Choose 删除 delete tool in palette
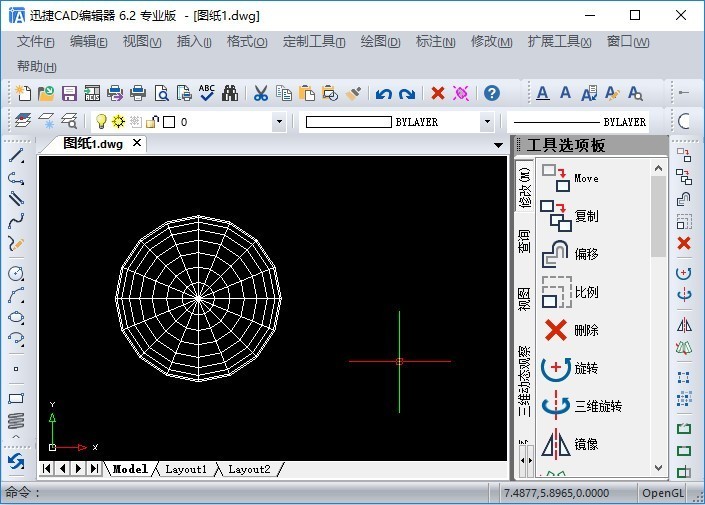 point(570,330)
